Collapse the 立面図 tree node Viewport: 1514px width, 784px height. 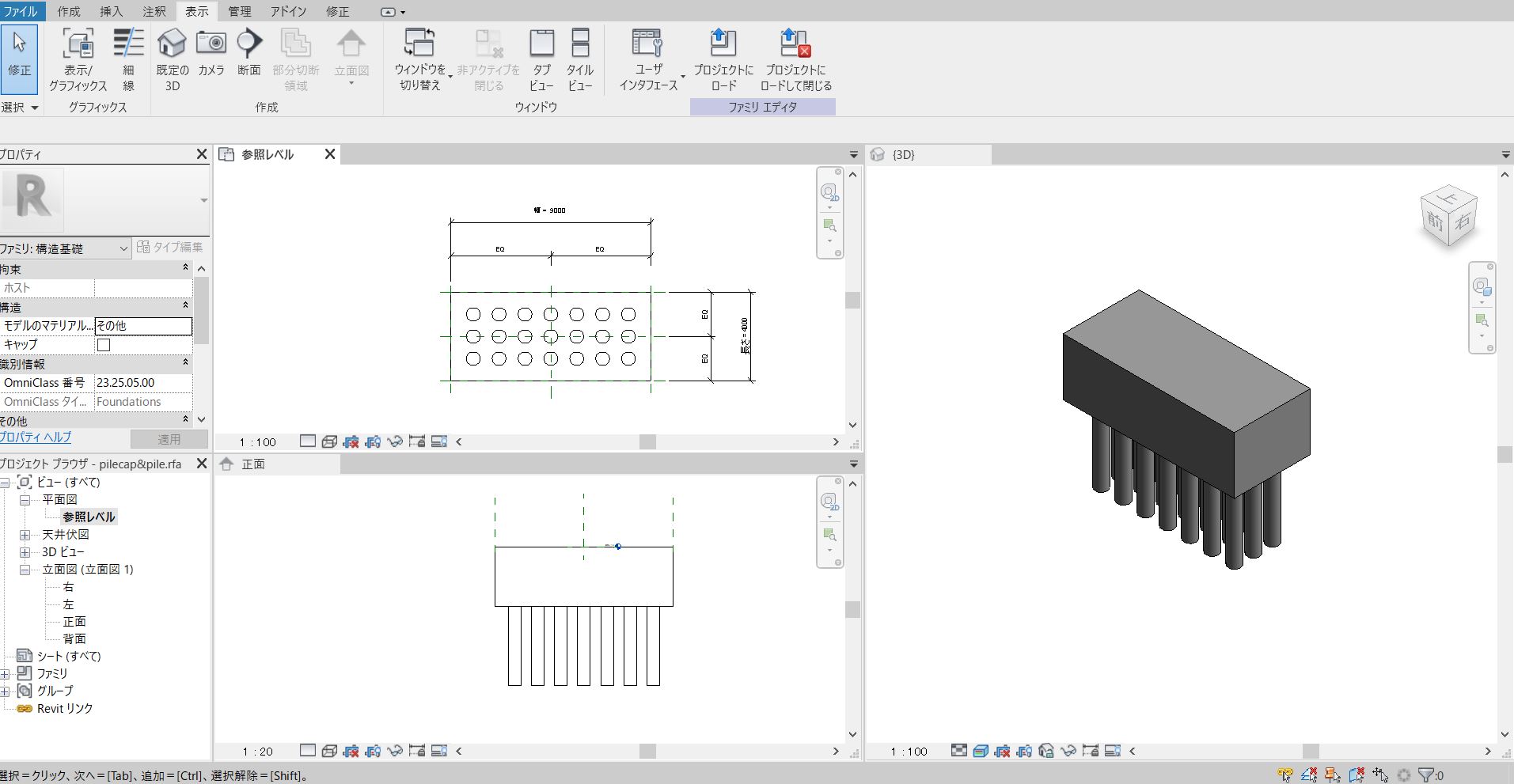25,570
